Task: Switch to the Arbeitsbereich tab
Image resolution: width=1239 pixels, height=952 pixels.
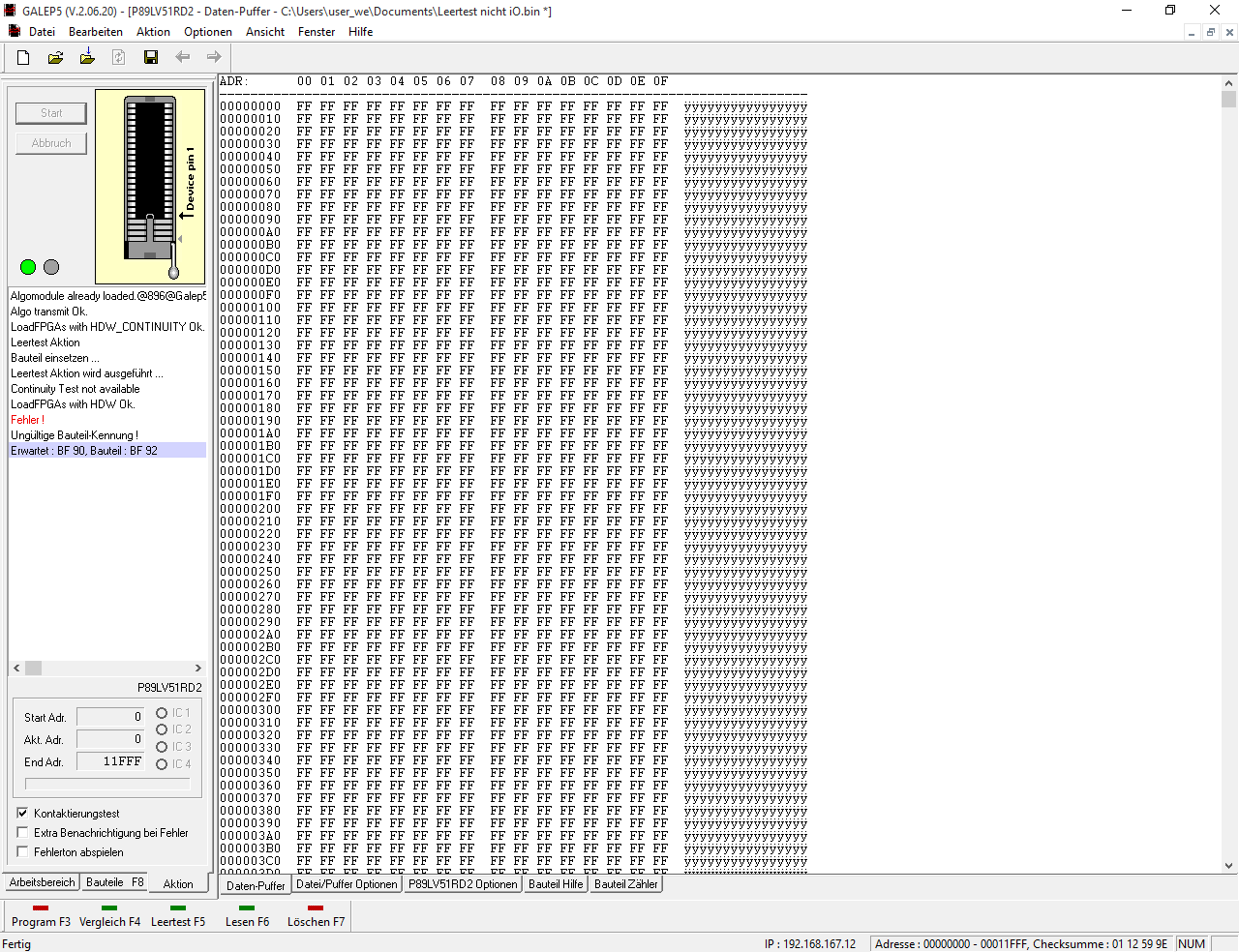Action: pos(42,882)
